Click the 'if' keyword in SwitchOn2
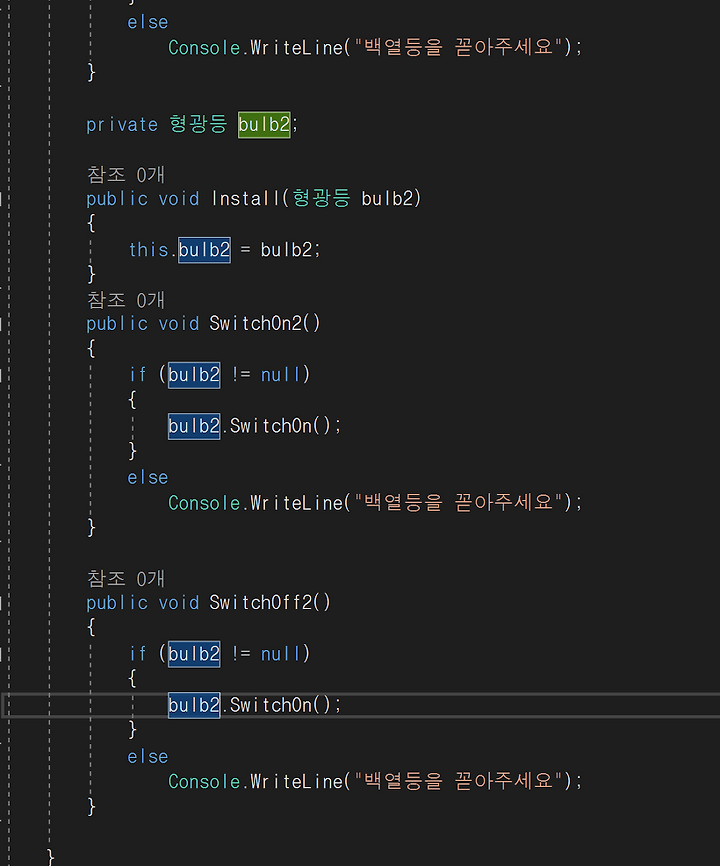The width and height of the screenshot is (720, 866). click(137, 375)
